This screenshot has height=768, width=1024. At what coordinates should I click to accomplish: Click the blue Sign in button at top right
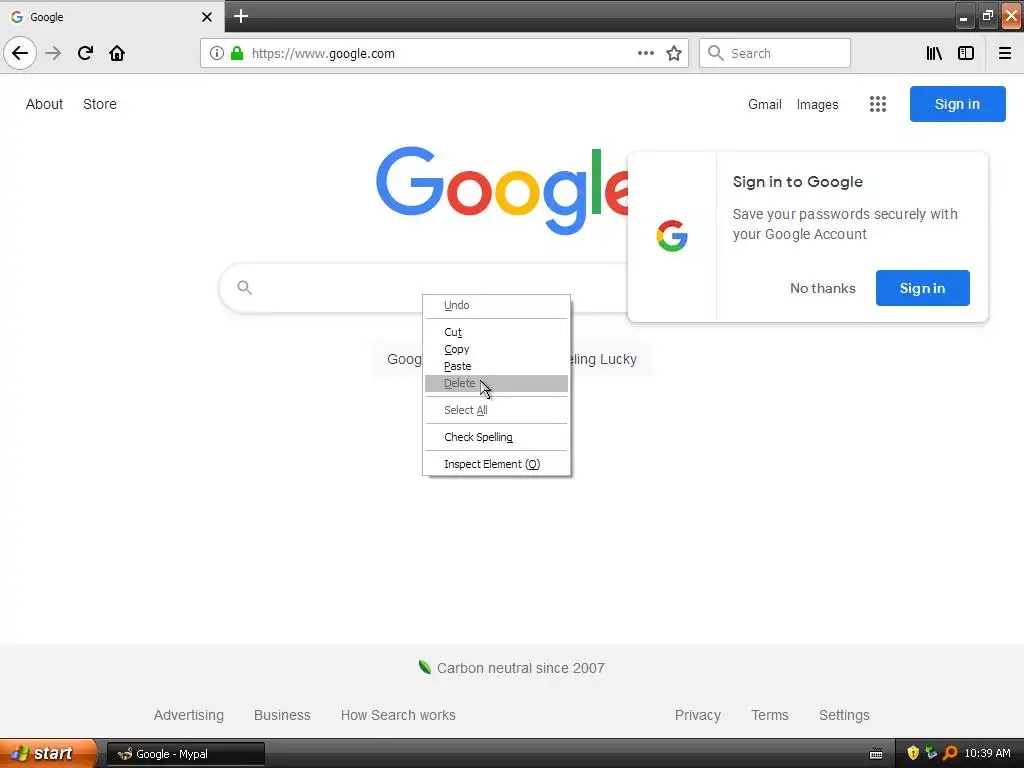click(957, 104)
